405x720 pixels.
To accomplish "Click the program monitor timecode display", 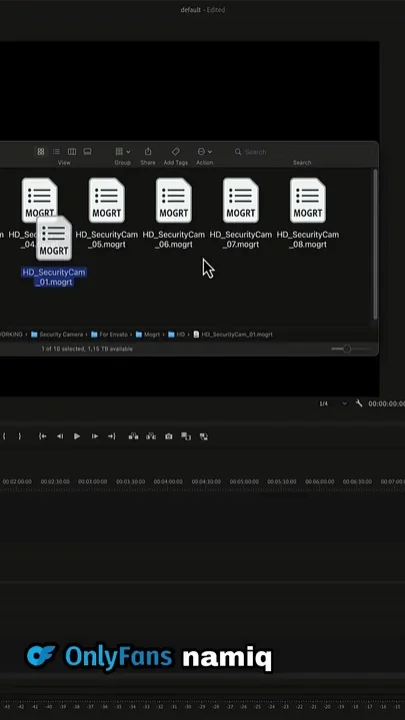I will click(387, 404).
